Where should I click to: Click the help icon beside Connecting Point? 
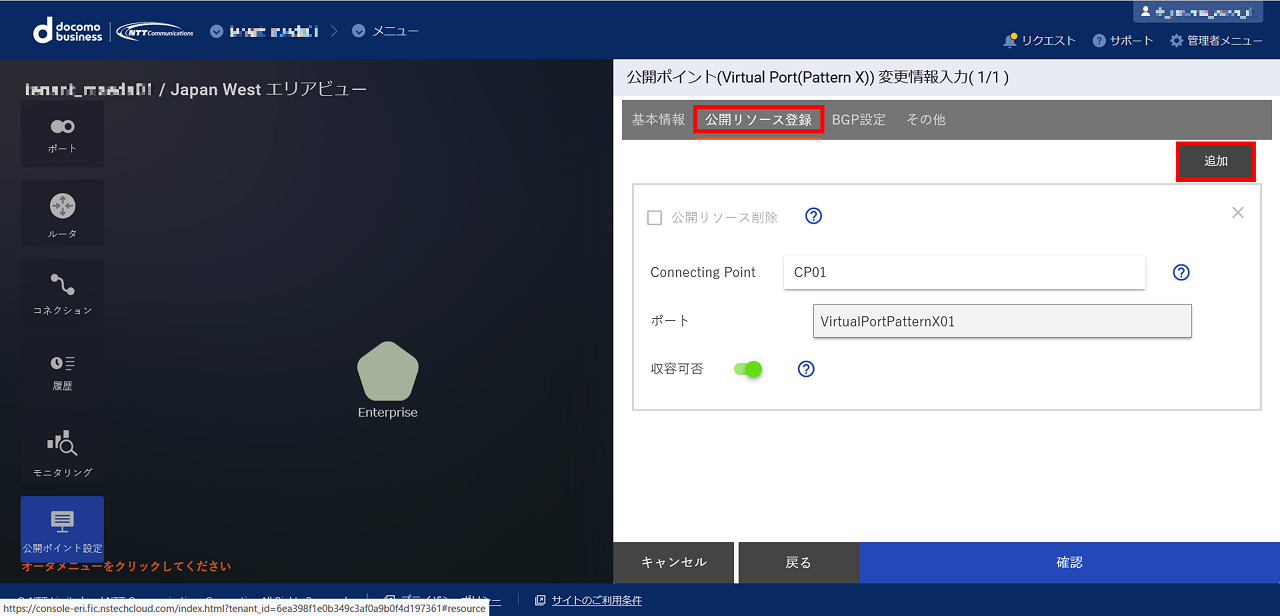[1181, 272]
